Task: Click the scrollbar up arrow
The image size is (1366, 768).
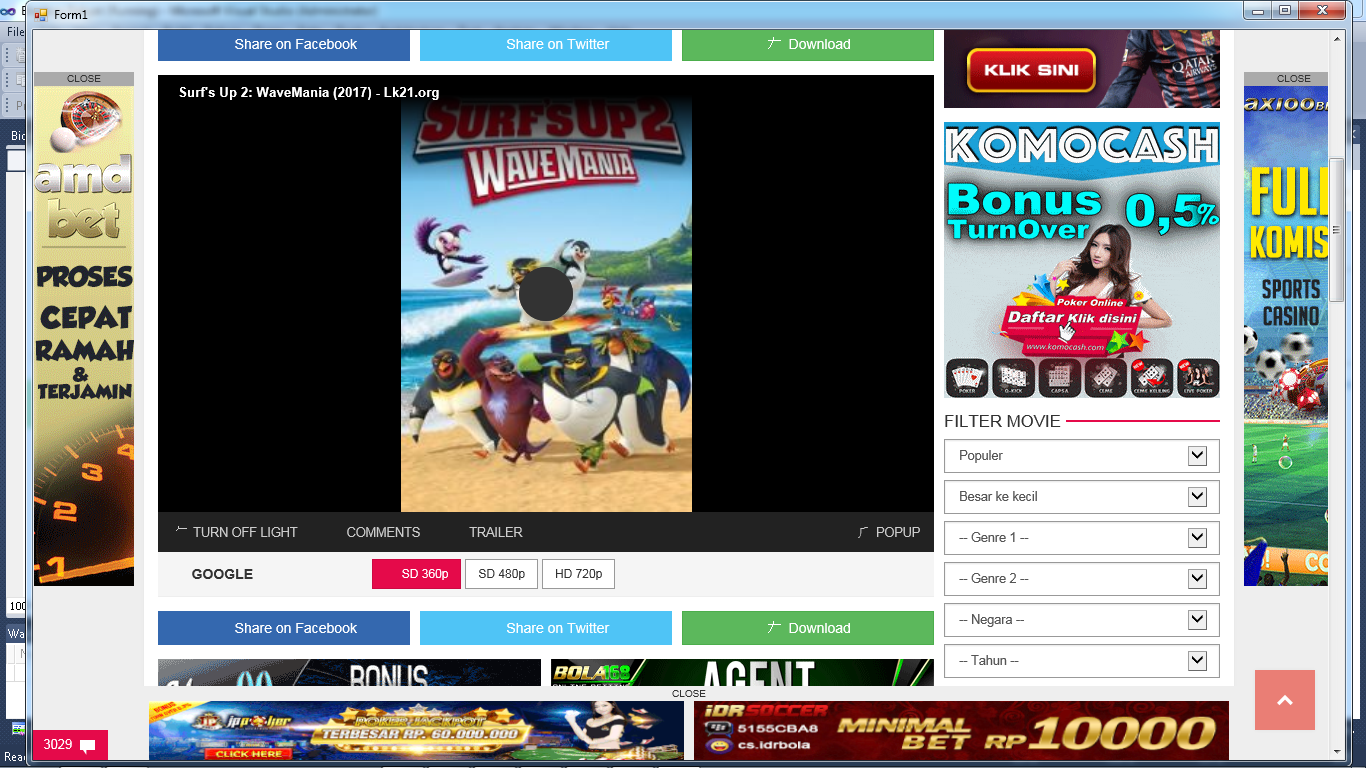Action: pos(1336,40)
